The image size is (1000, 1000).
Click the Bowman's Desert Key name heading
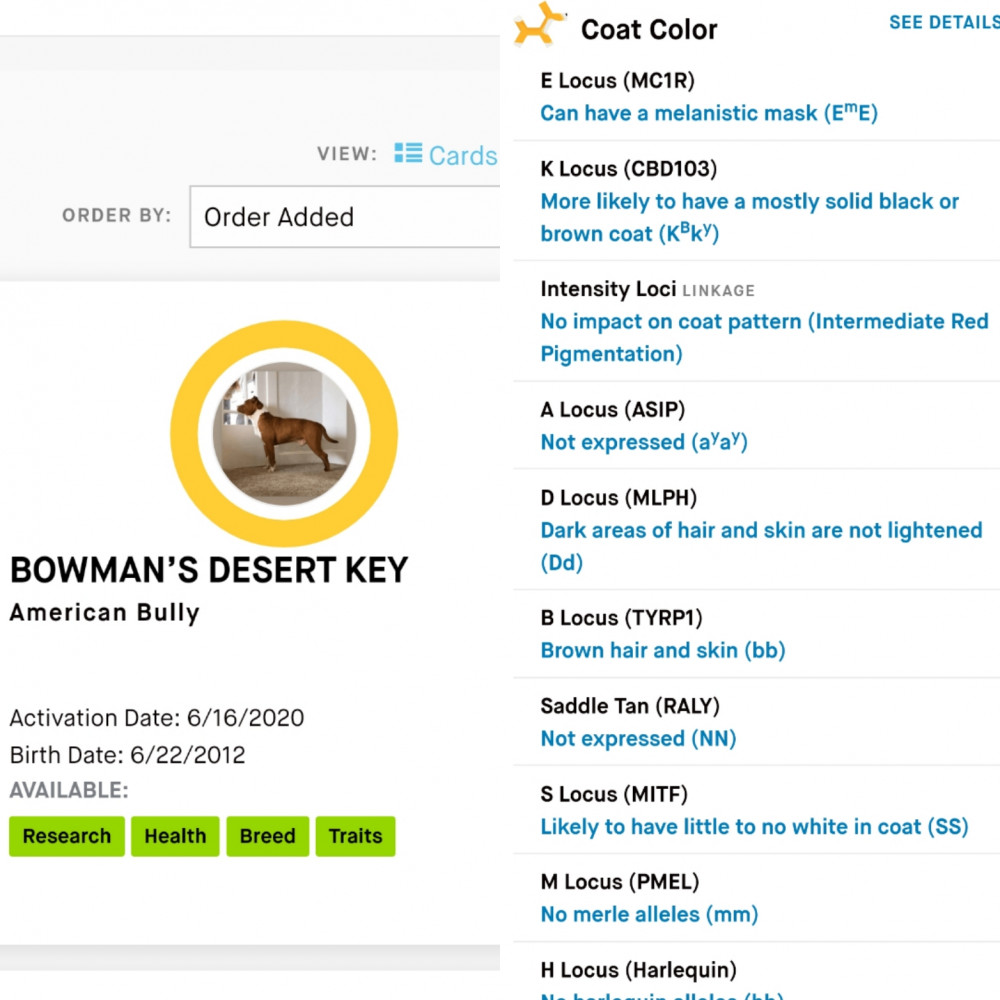point(209,570)
